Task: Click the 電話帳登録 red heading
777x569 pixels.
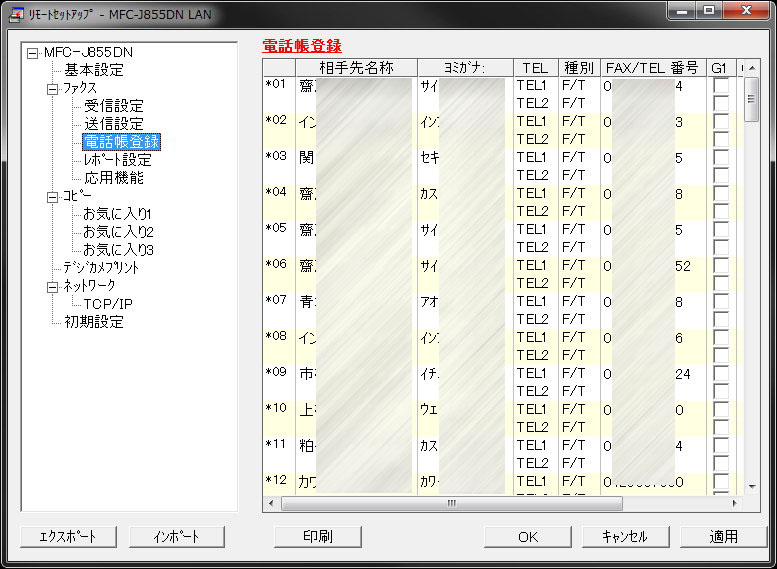Action: (302, 46)
